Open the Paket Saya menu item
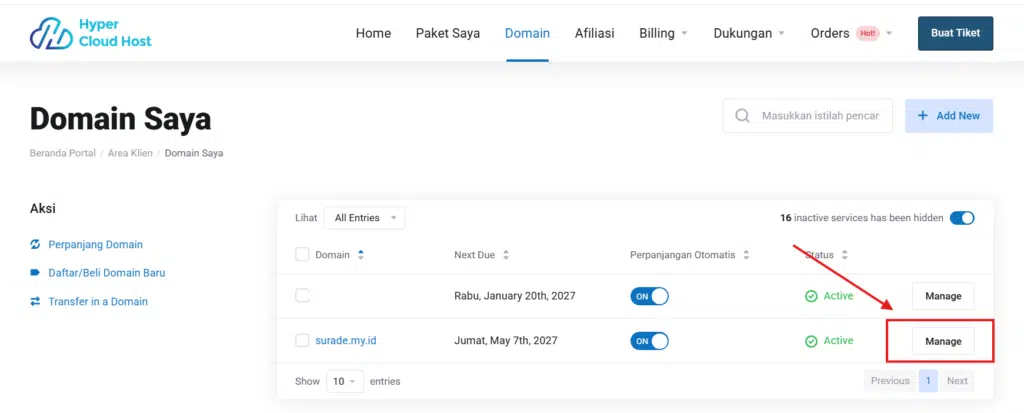Image resolution: width=1024 pixels, height=413 pixels. [448, 33]
